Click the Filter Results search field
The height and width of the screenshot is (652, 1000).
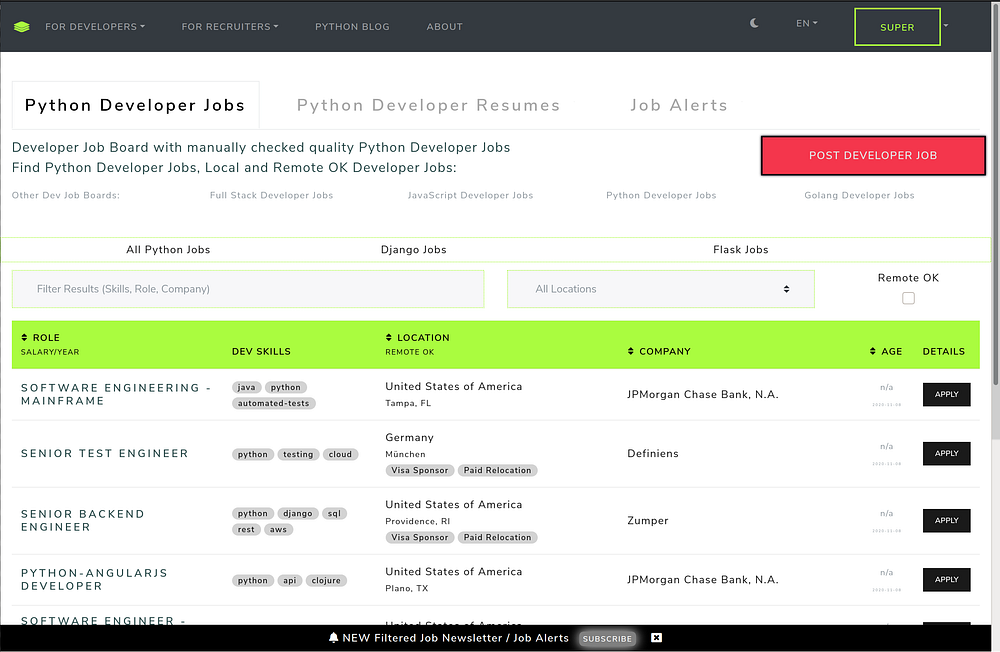coord(248,289)
